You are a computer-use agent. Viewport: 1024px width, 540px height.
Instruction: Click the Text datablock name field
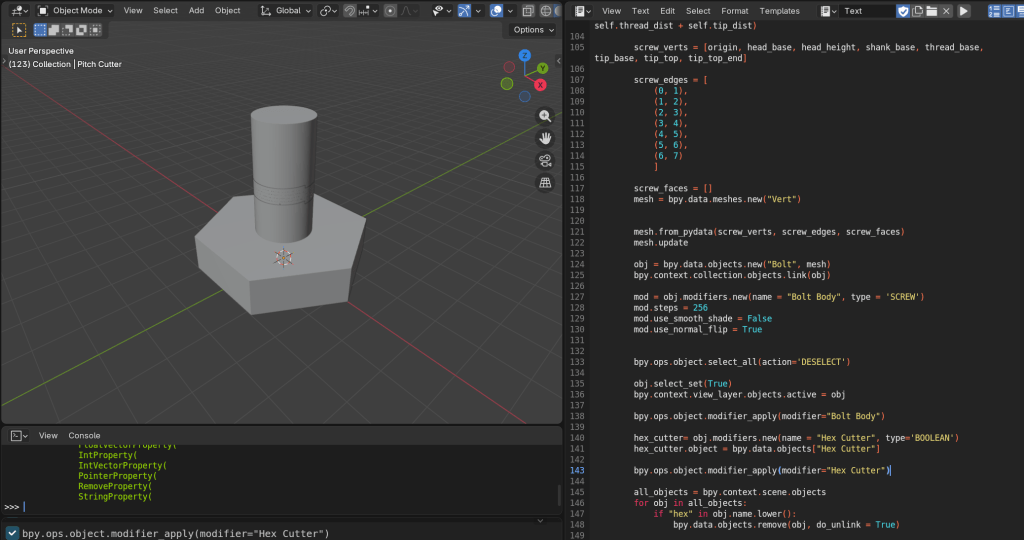tap(865, 11)
